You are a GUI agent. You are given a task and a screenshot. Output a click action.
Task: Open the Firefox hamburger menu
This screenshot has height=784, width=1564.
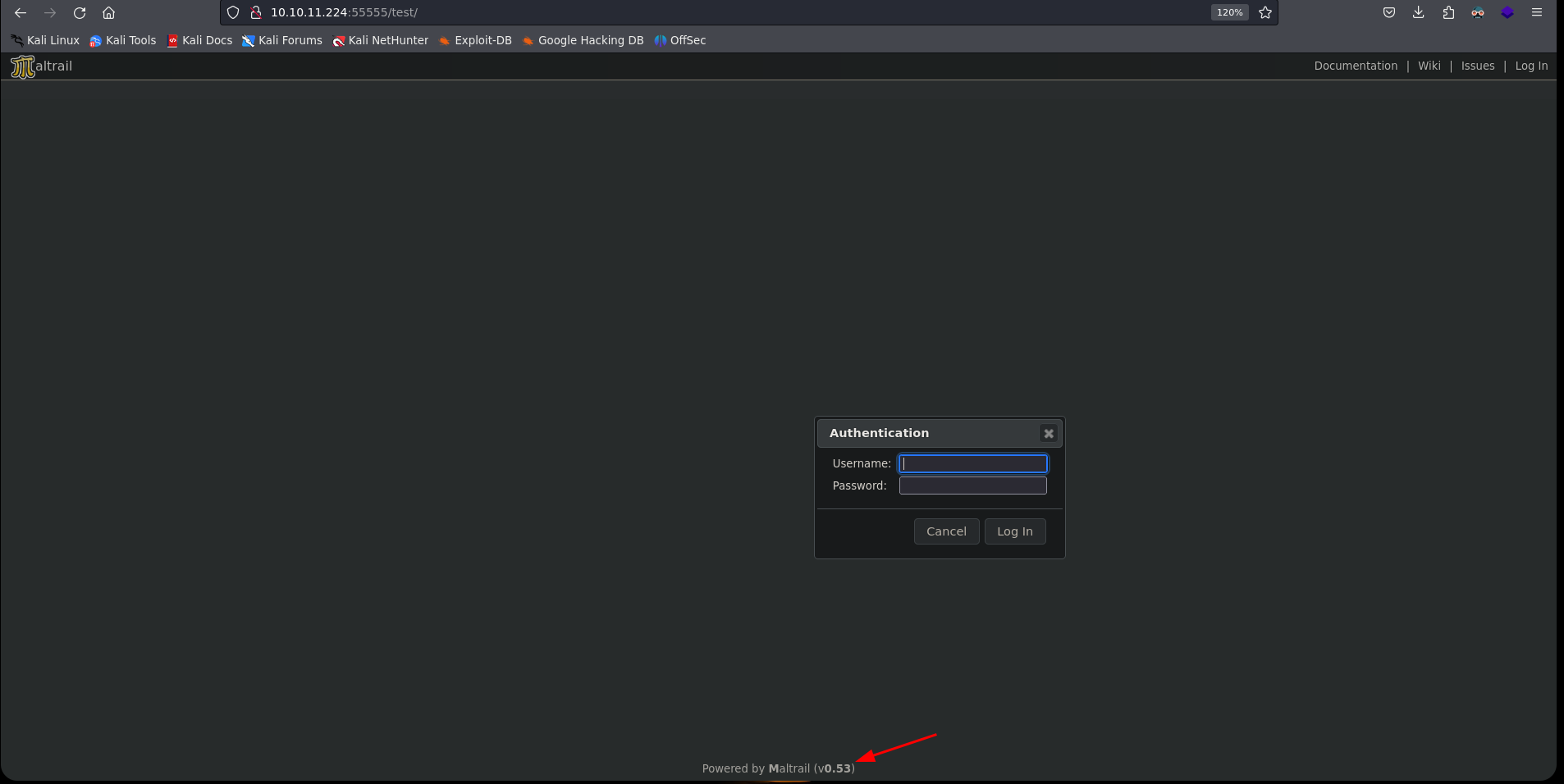click(1537, 12)
